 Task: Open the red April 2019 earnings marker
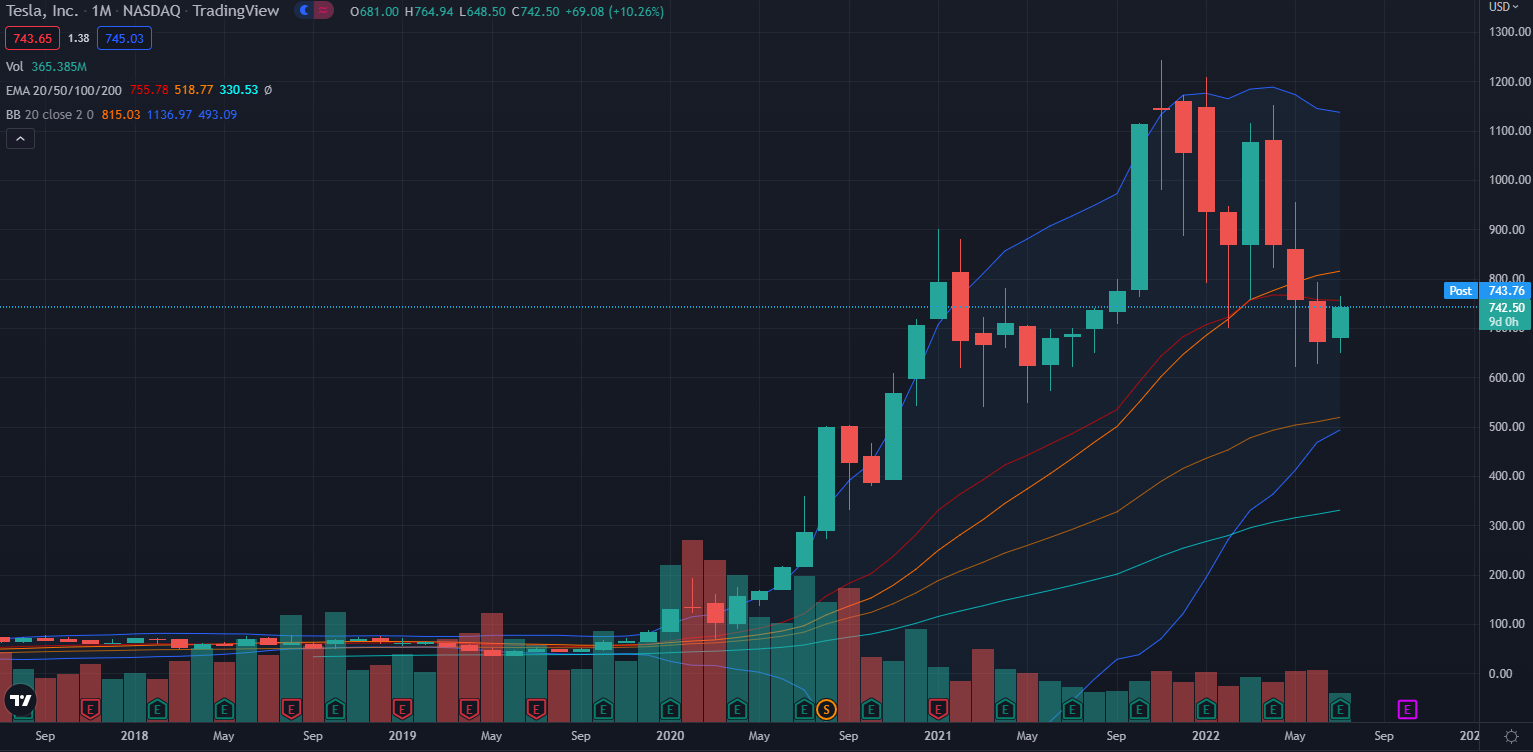point(469,710)
